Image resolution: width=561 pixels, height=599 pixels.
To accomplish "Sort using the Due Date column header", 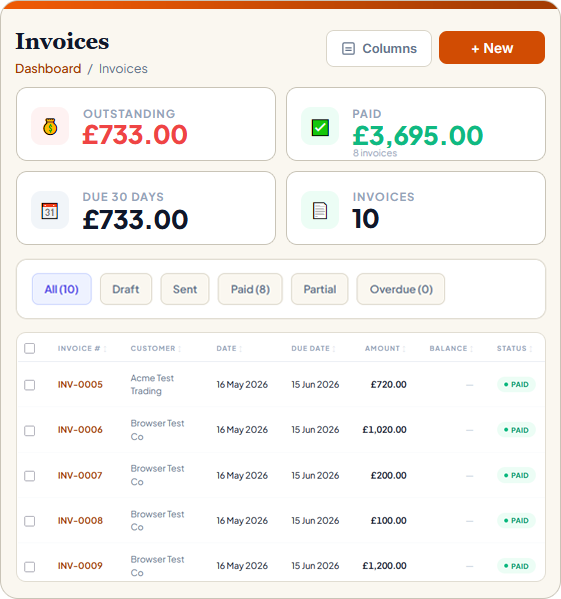I will coord(313,348).
